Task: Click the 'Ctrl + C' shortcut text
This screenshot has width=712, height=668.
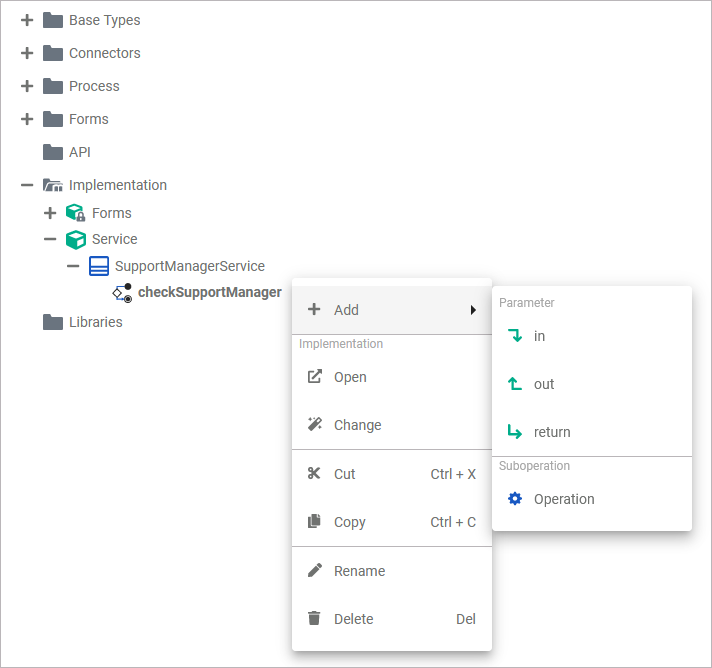Action: click(x=453, y=522)
